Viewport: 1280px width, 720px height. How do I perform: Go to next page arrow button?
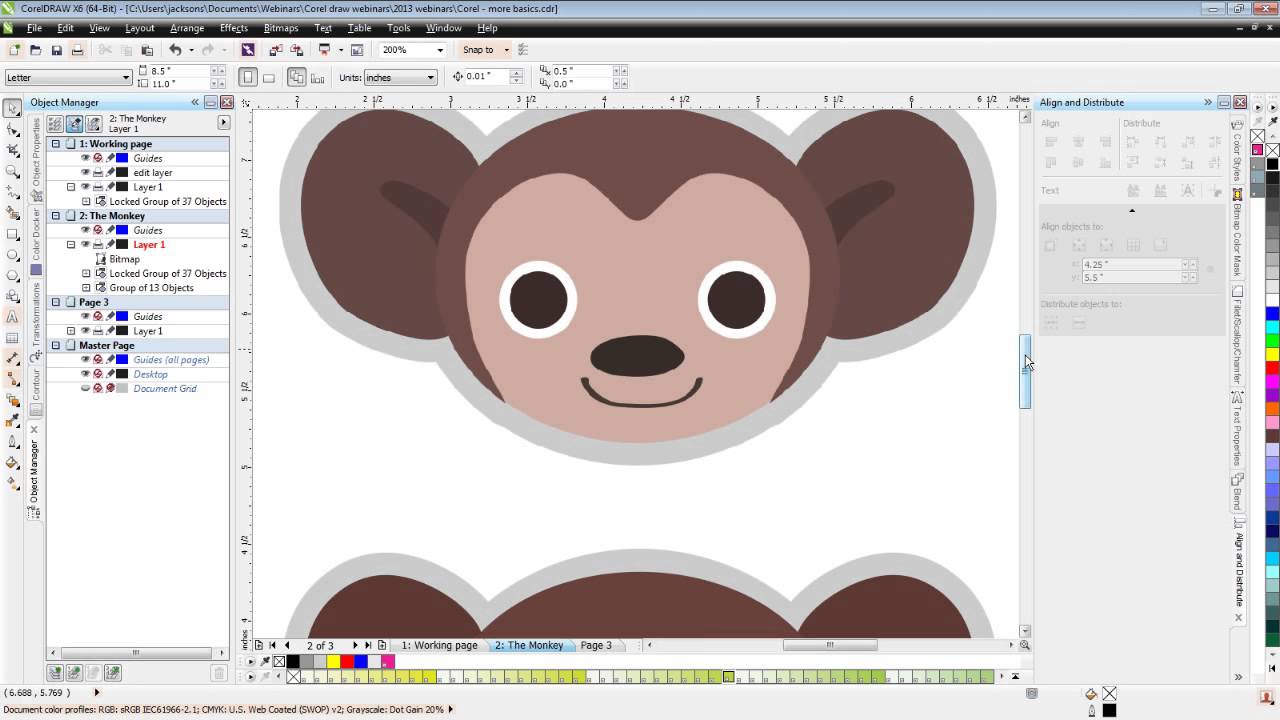tap(354, 645)
